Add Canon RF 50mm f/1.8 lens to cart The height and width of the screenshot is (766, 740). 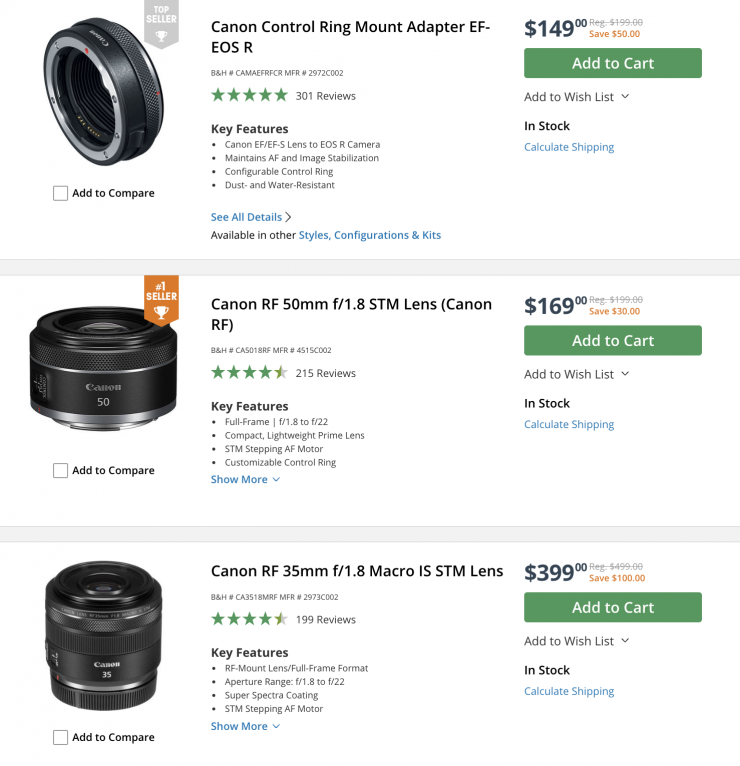coord(612,340)
